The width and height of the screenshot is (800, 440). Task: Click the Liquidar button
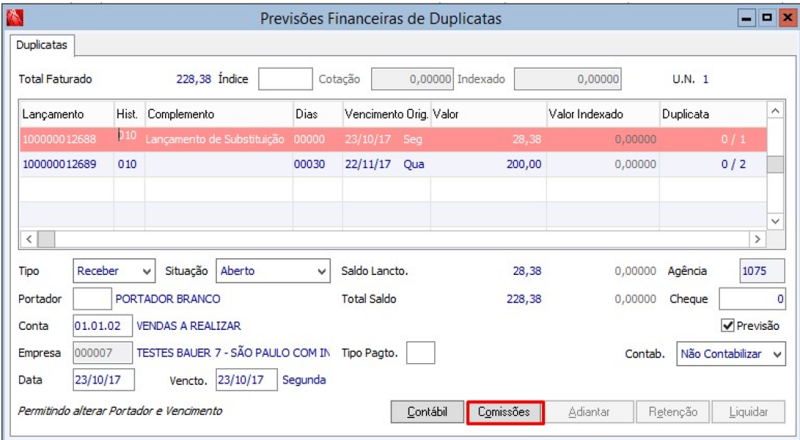(748, 412)
